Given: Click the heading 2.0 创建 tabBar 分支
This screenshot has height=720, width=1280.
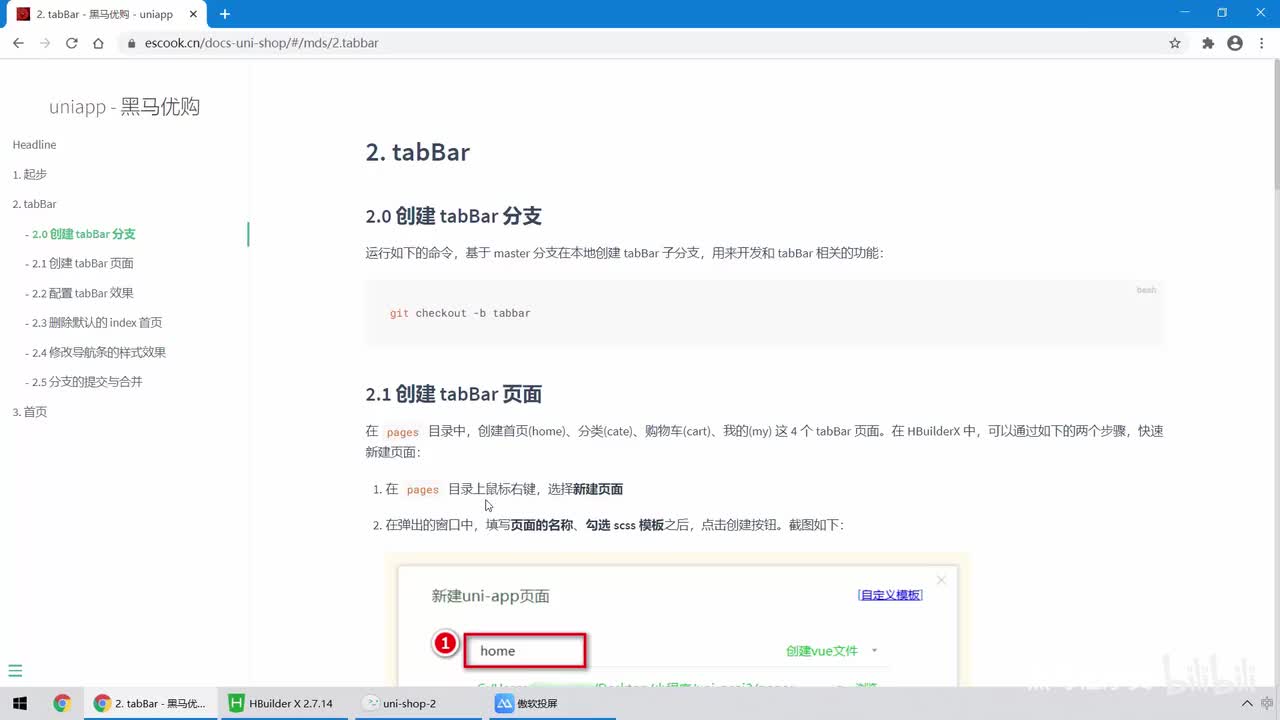Looking at the screenshot, I should (453, 216).
